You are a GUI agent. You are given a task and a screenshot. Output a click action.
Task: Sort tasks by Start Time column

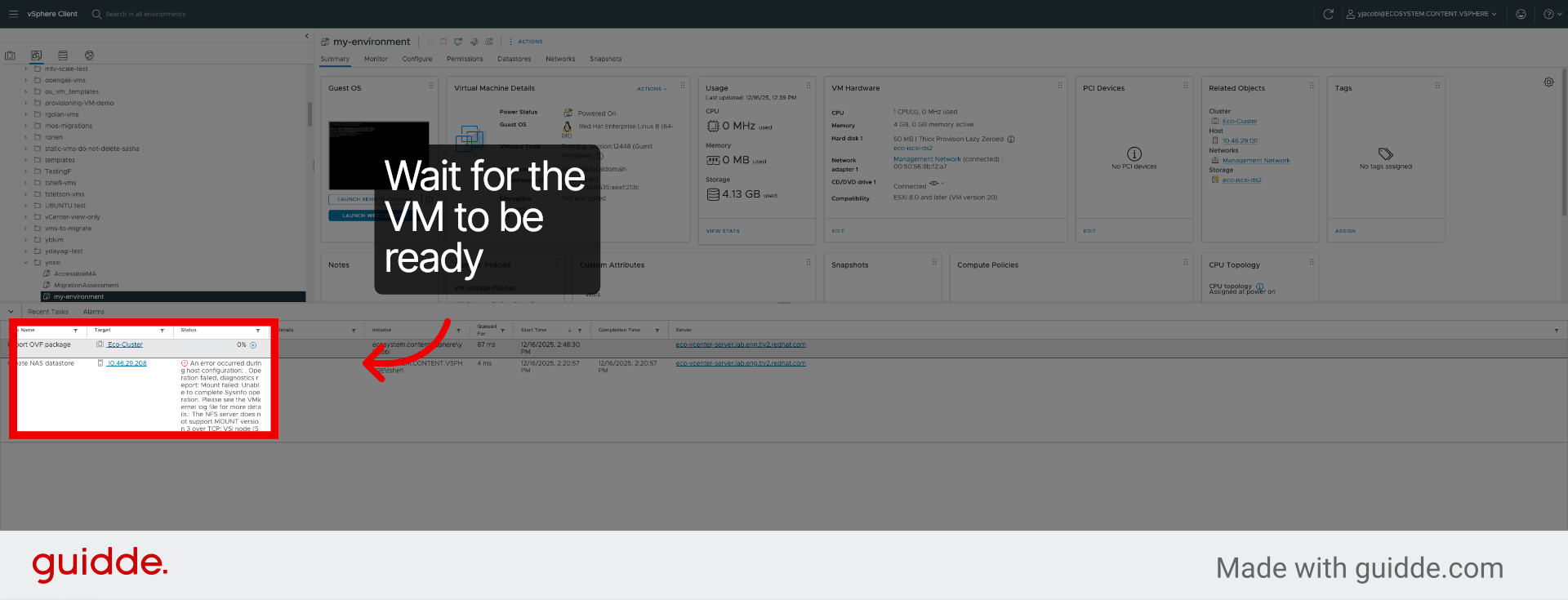point(533,331)
